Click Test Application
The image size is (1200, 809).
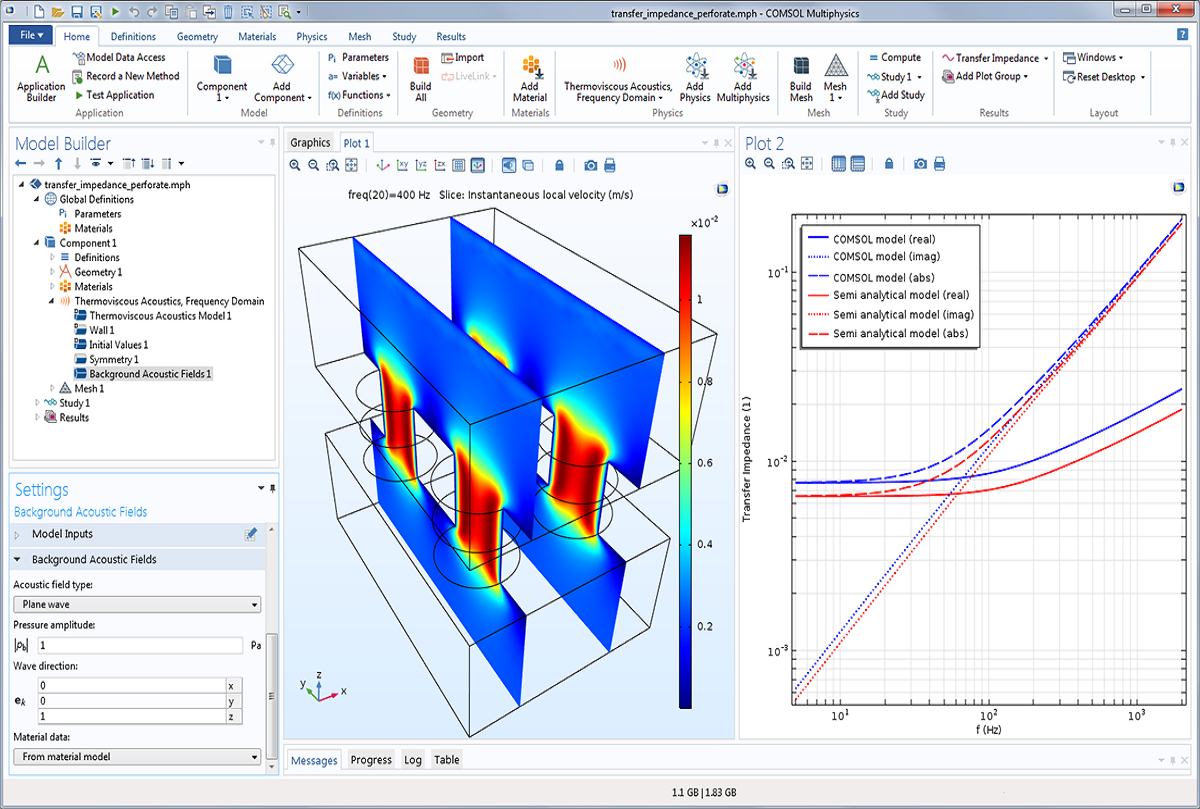click(113, 95)
